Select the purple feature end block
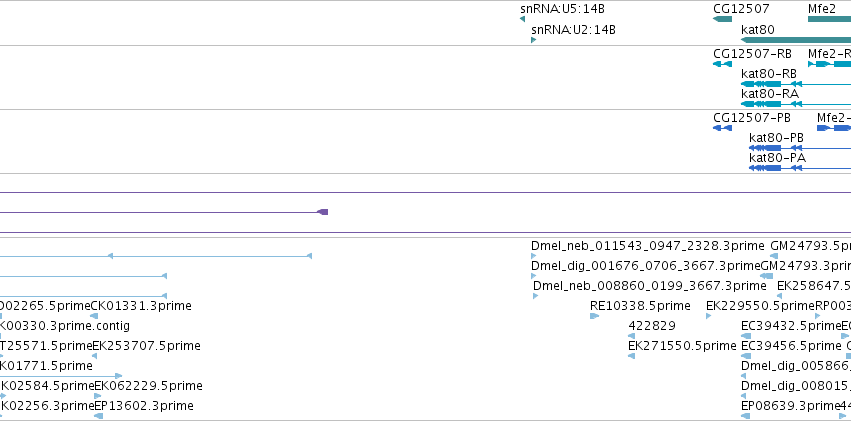This screenshot has width=851, height=421. (x=323, y=212)
